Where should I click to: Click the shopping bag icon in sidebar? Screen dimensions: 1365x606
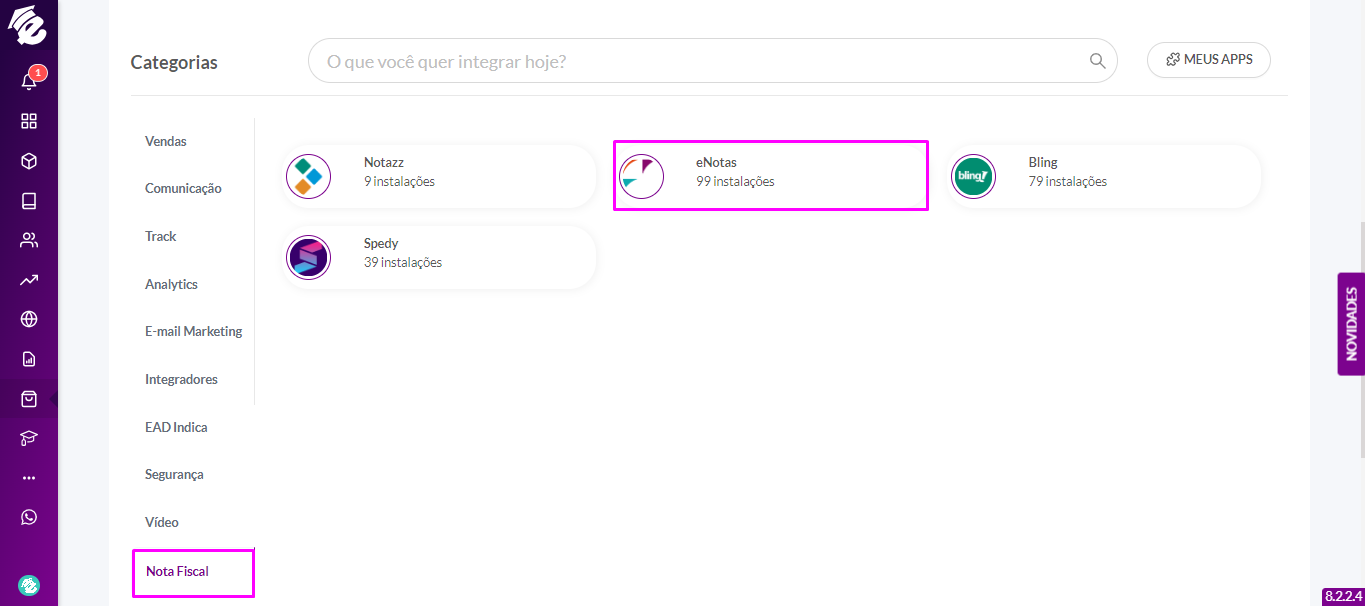[29, 398]
